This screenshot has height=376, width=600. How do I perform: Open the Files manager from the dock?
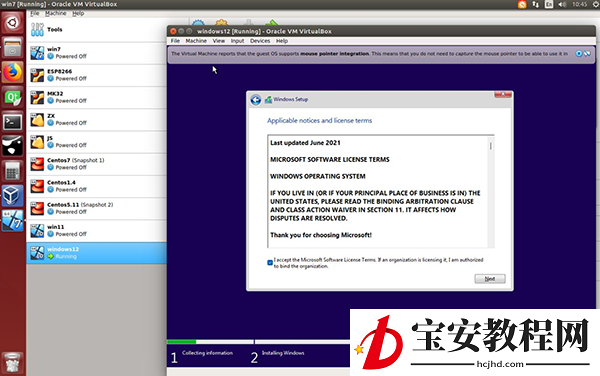[13, 47]
